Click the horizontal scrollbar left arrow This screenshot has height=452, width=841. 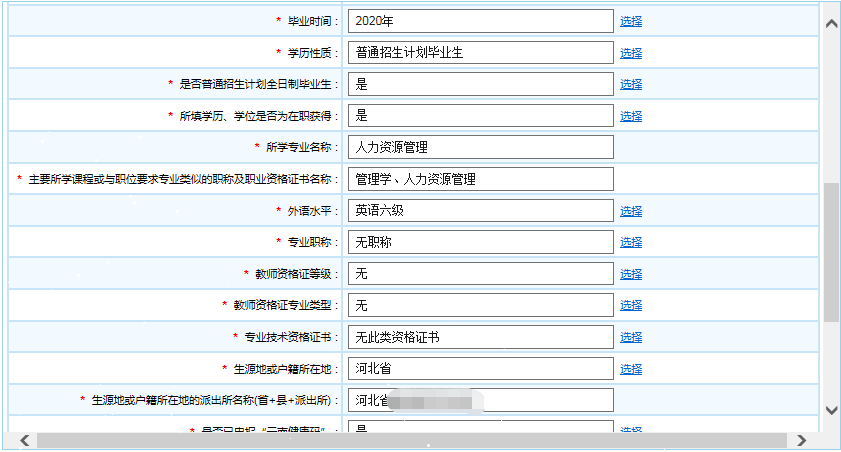(25, 441)
